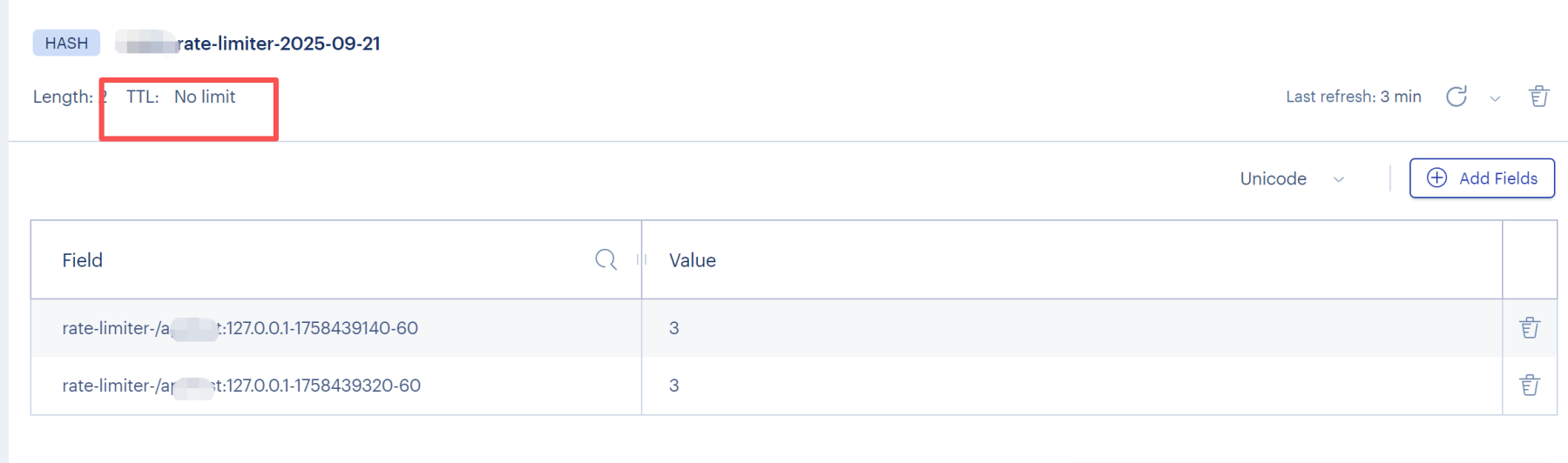
Task: Open the auto-refresh options chevron
Action: pyautogui.click(x=1495, y=98)
